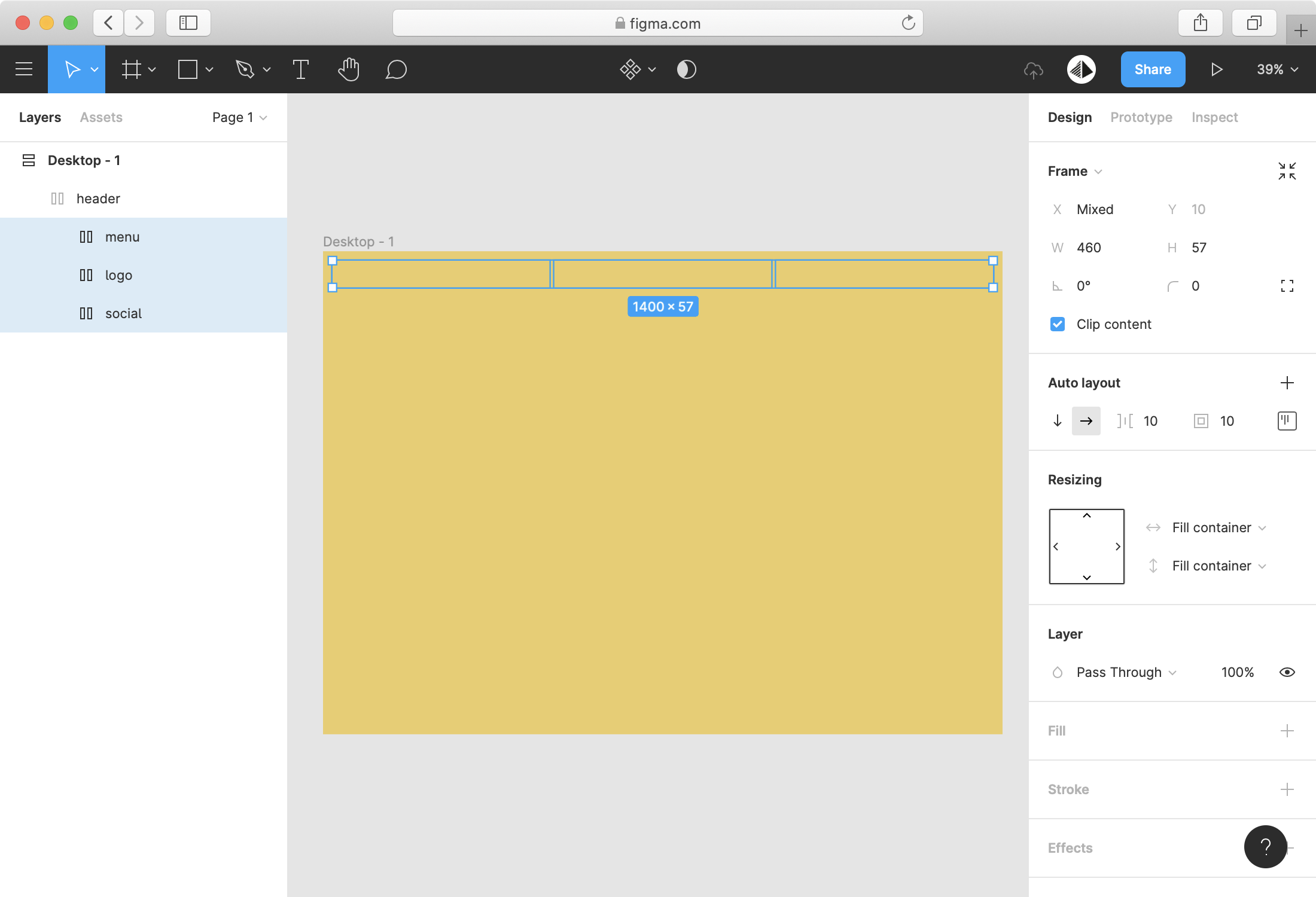
Task: Open the 39% zoom dropdown
Action: pyautogui.click(x=1278, y=69)
